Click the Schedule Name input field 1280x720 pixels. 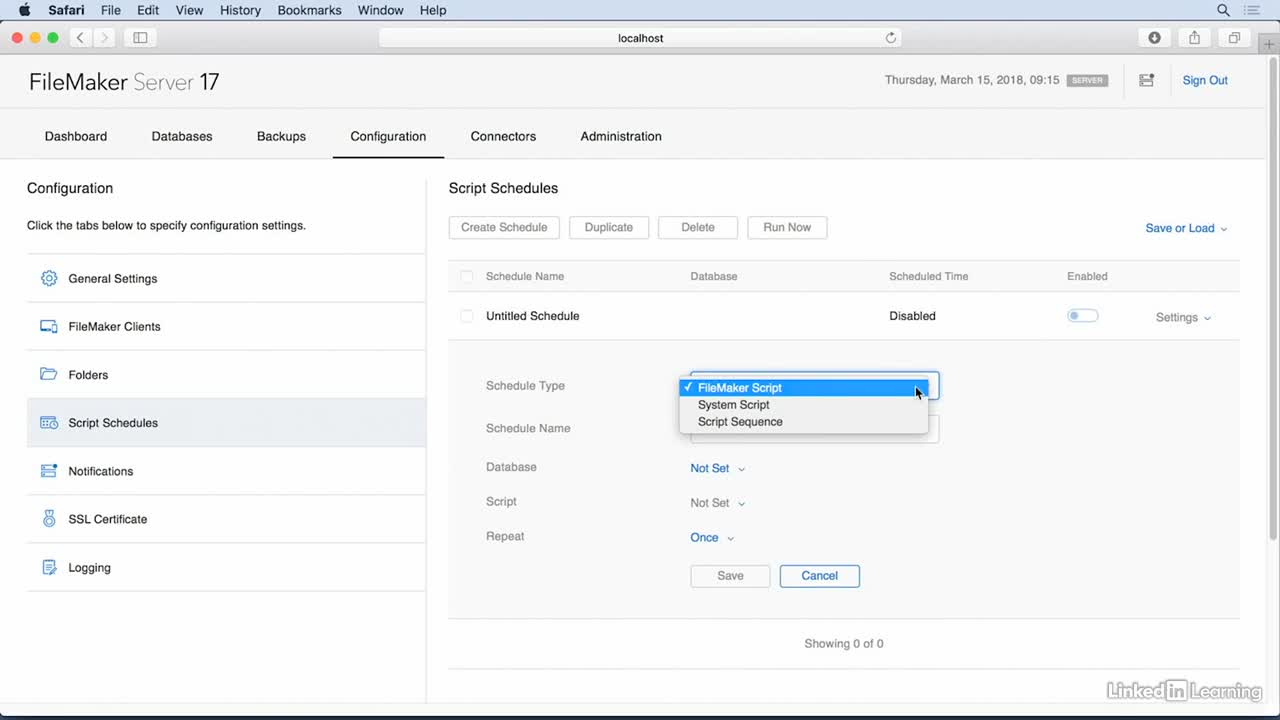click(x=814, y=429)
